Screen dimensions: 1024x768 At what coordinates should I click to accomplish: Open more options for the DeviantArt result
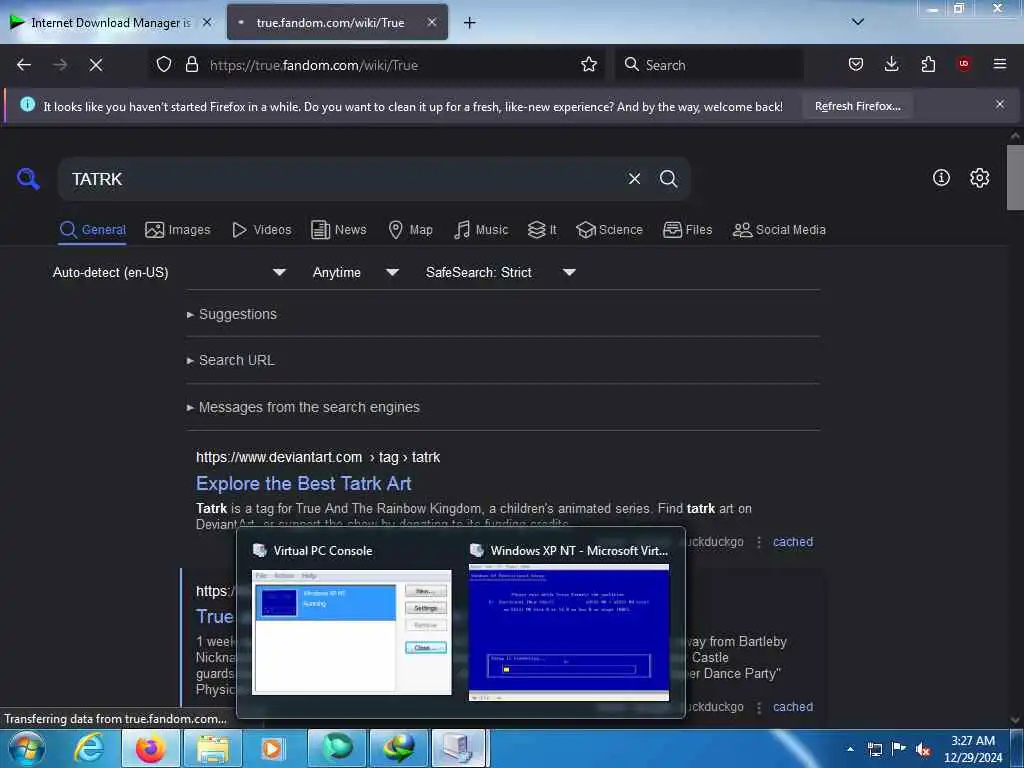click(759, 542)
